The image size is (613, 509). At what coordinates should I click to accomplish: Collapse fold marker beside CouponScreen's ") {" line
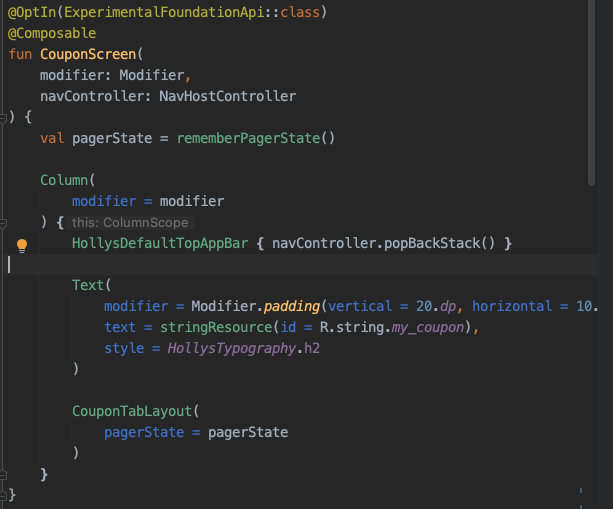(x=3, y=118)
